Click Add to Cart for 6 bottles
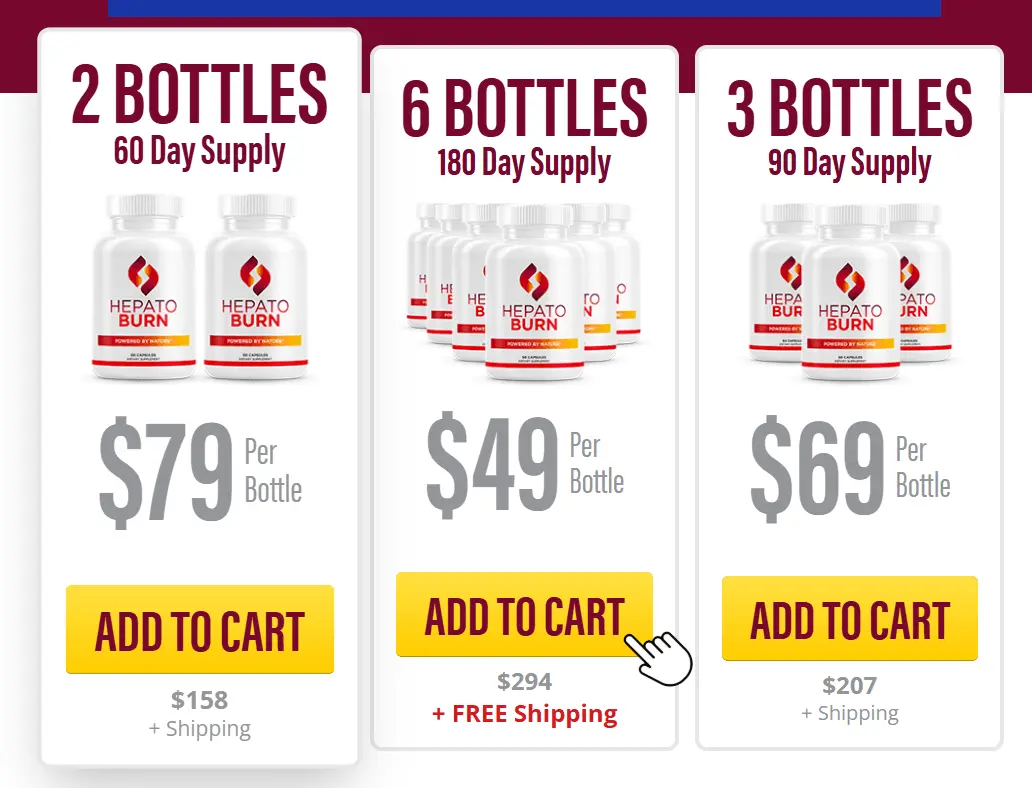The image size is (1032, 788). (x=524, y=614)
